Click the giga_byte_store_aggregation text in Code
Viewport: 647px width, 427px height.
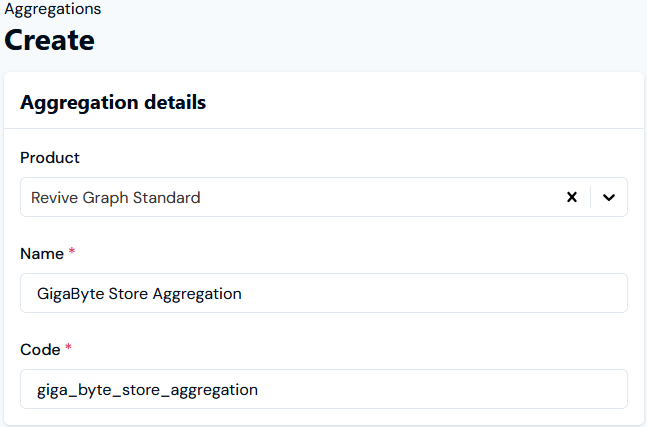147,389
